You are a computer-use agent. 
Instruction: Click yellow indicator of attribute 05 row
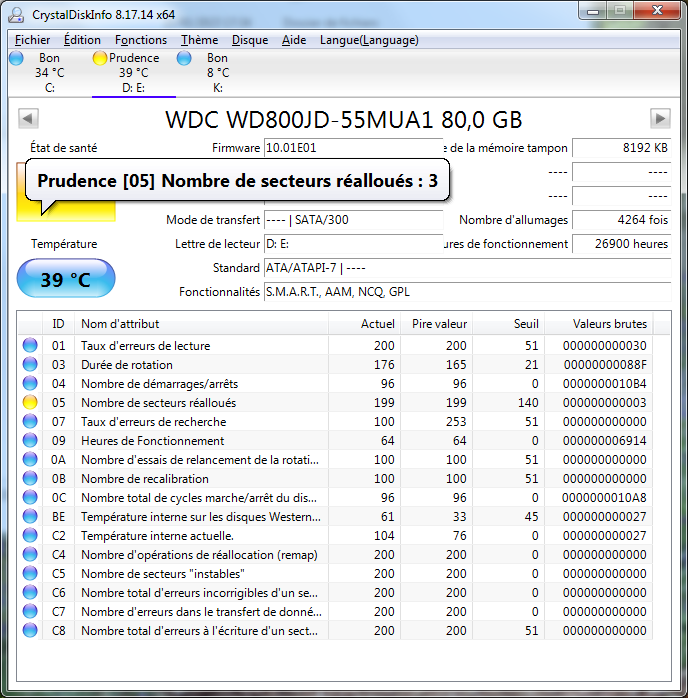point(30,403)
